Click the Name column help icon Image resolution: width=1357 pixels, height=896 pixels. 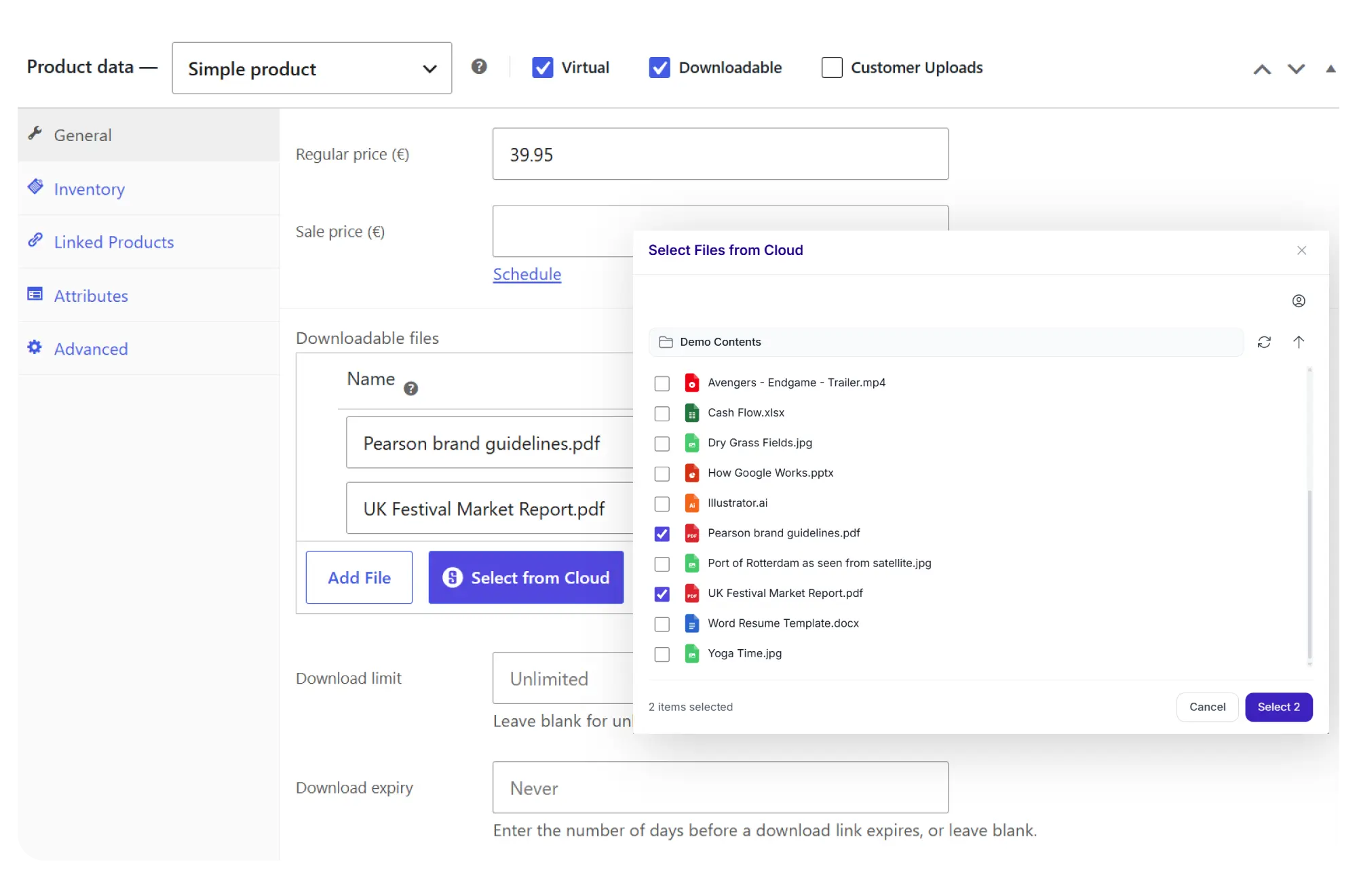(x=410, y=389)
